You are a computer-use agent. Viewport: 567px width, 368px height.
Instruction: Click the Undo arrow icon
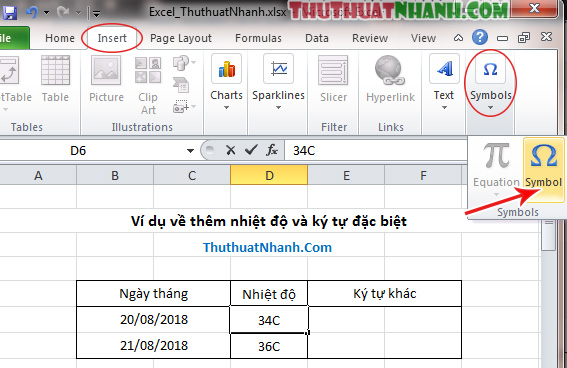32,13
